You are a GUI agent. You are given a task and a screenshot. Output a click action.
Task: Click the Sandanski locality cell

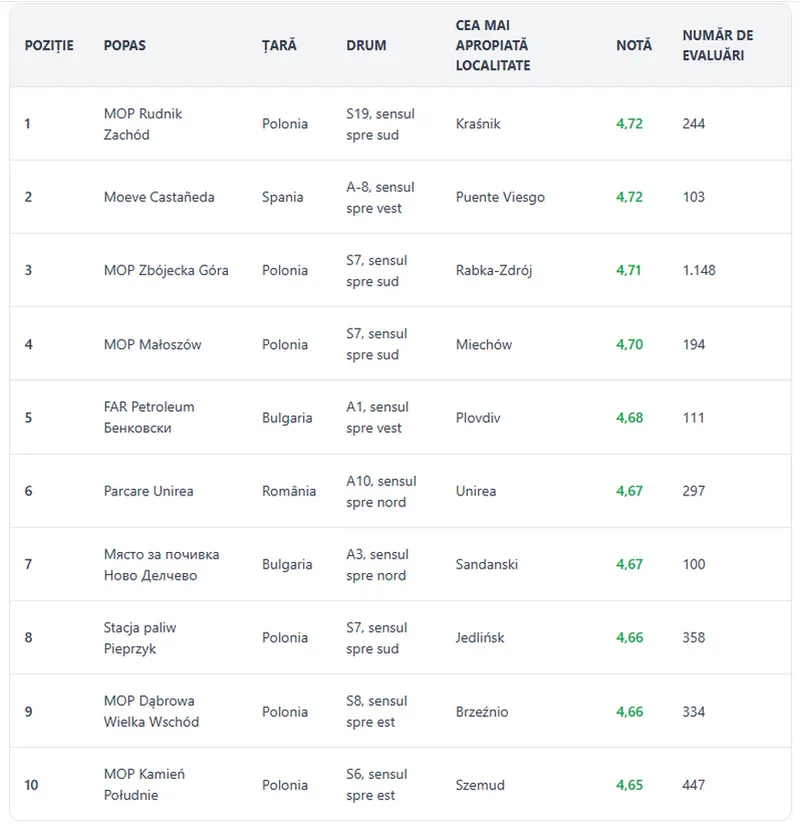click(x=486, y=564)
